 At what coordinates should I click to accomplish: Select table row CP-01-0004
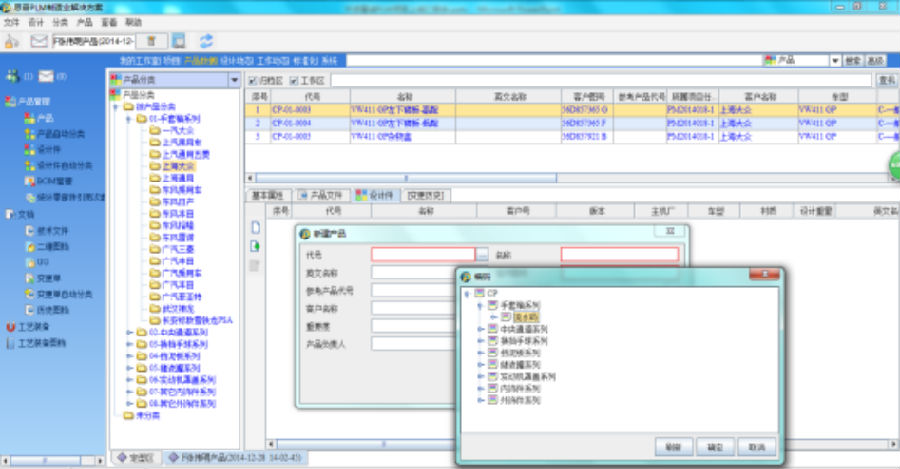pos(572,123)
